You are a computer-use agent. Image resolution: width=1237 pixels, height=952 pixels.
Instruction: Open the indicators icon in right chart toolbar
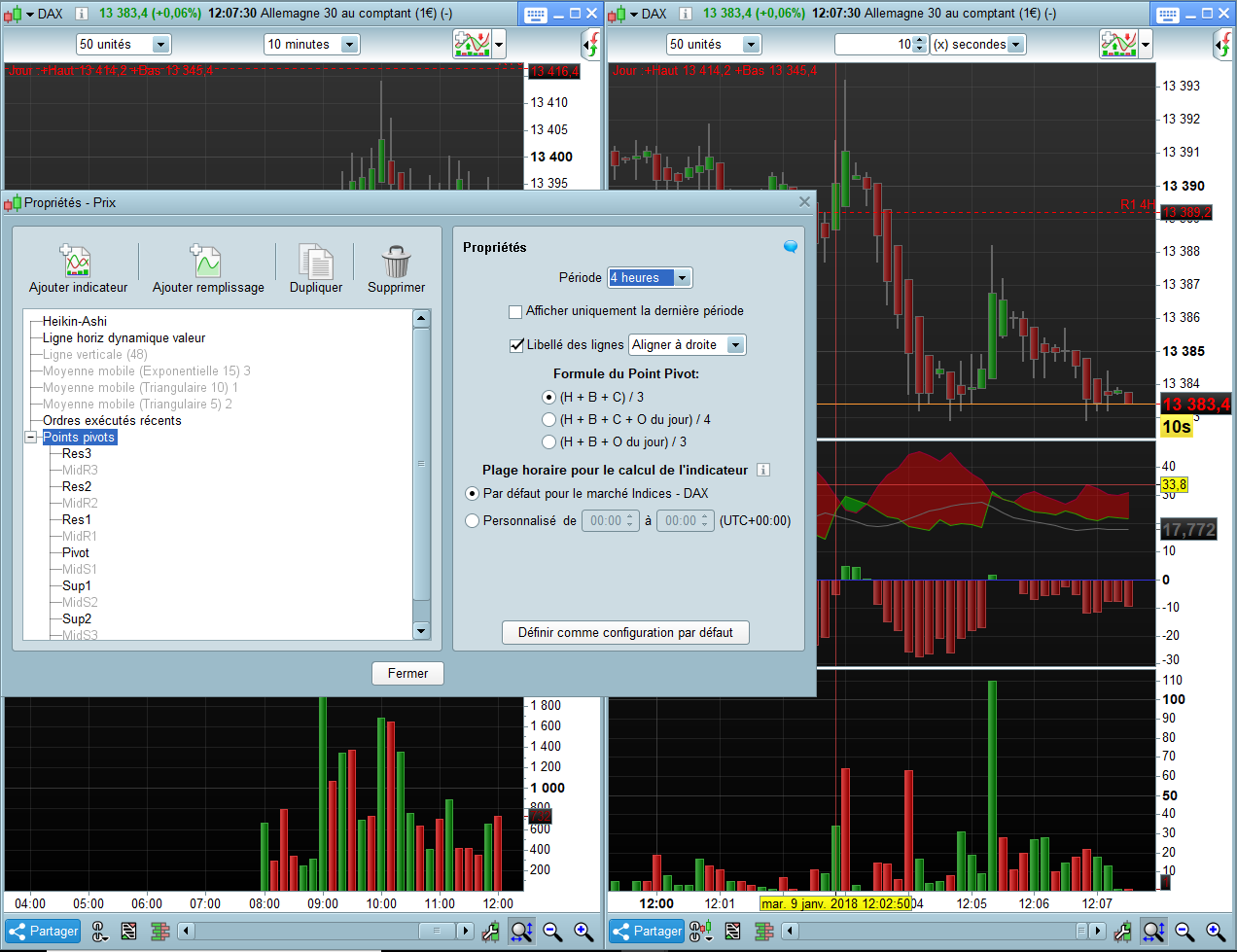coord(1118,44)
